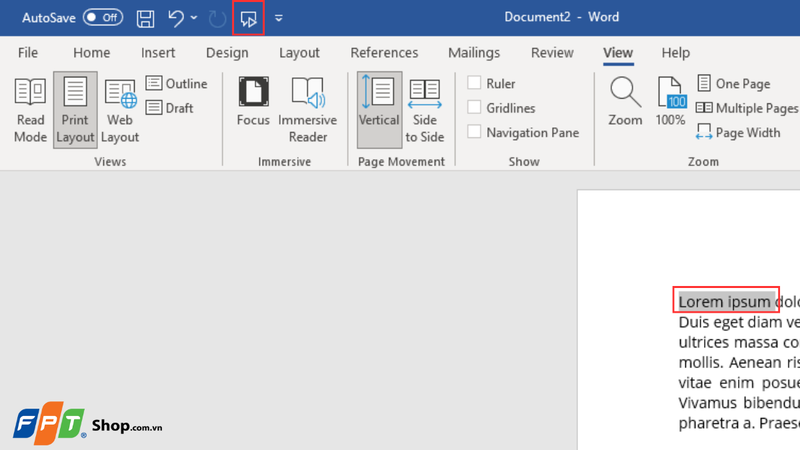Open the Undo history dropdown arrow
The image size is (800, 450).
194,18
